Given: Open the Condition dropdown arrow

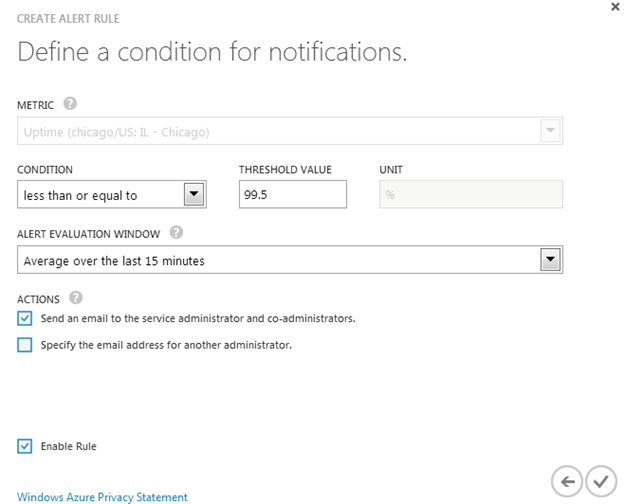Looking at the screenshot, I should (x=195, y=194).
